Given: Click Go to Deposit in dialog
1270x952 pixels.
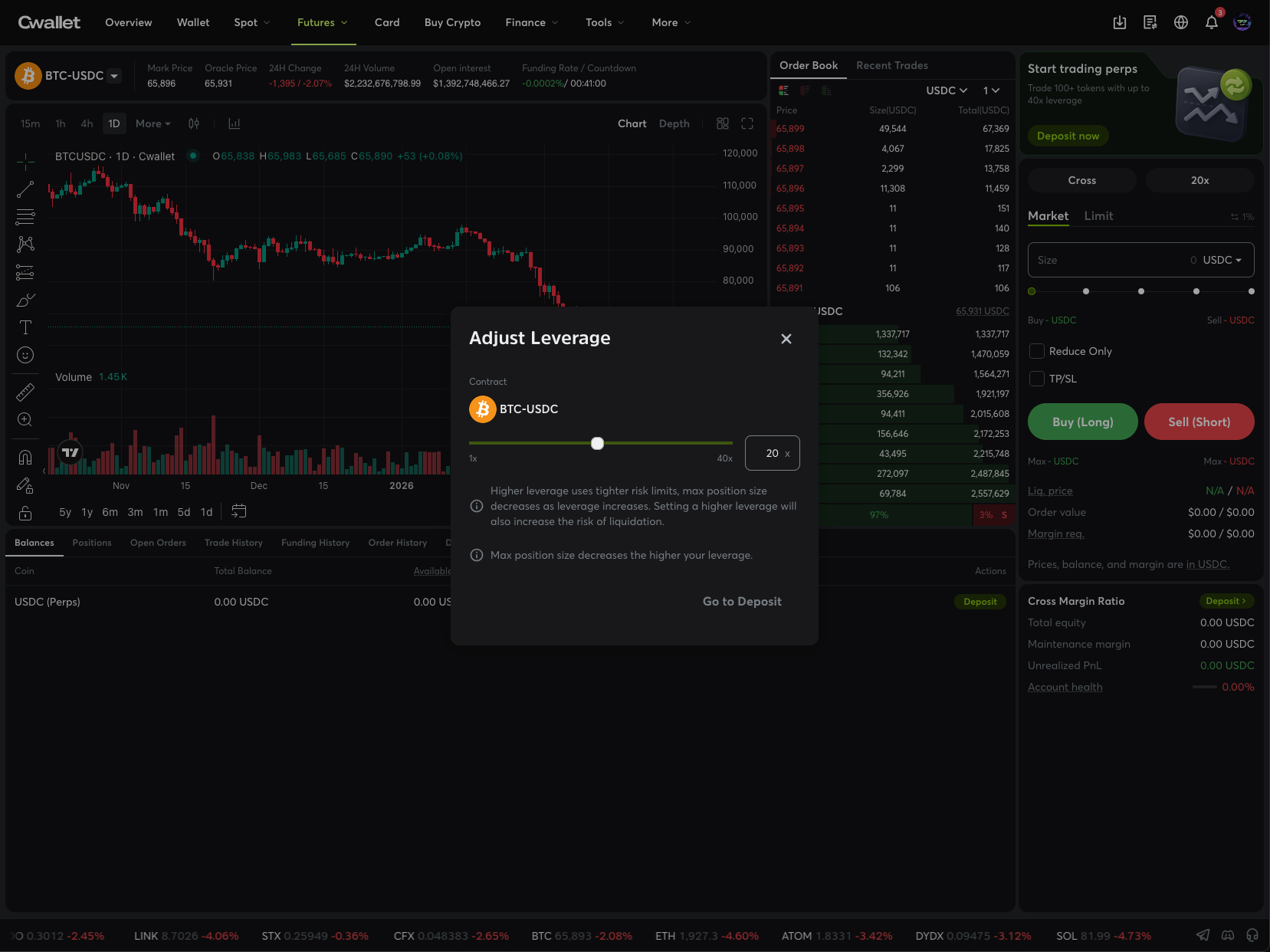Looking at the screenshot, I should (742, 602).
